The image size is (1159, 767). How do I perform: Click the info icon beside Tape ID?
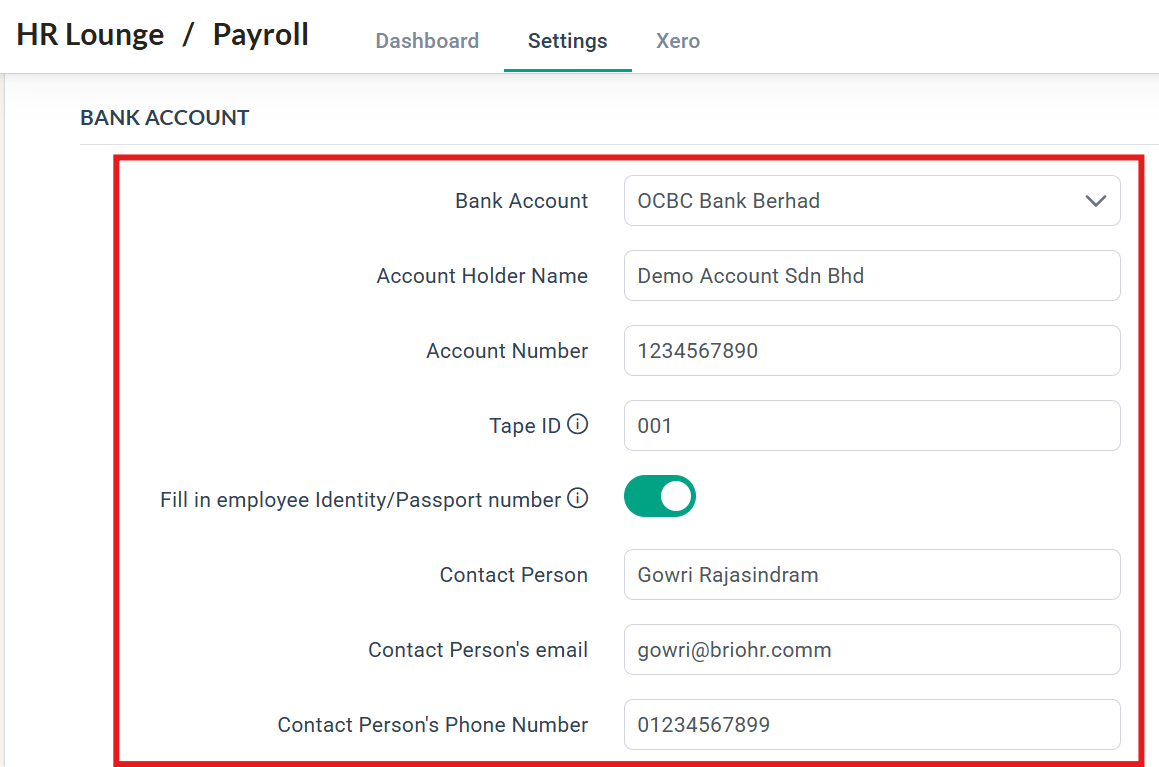click(x=577, y=424)
